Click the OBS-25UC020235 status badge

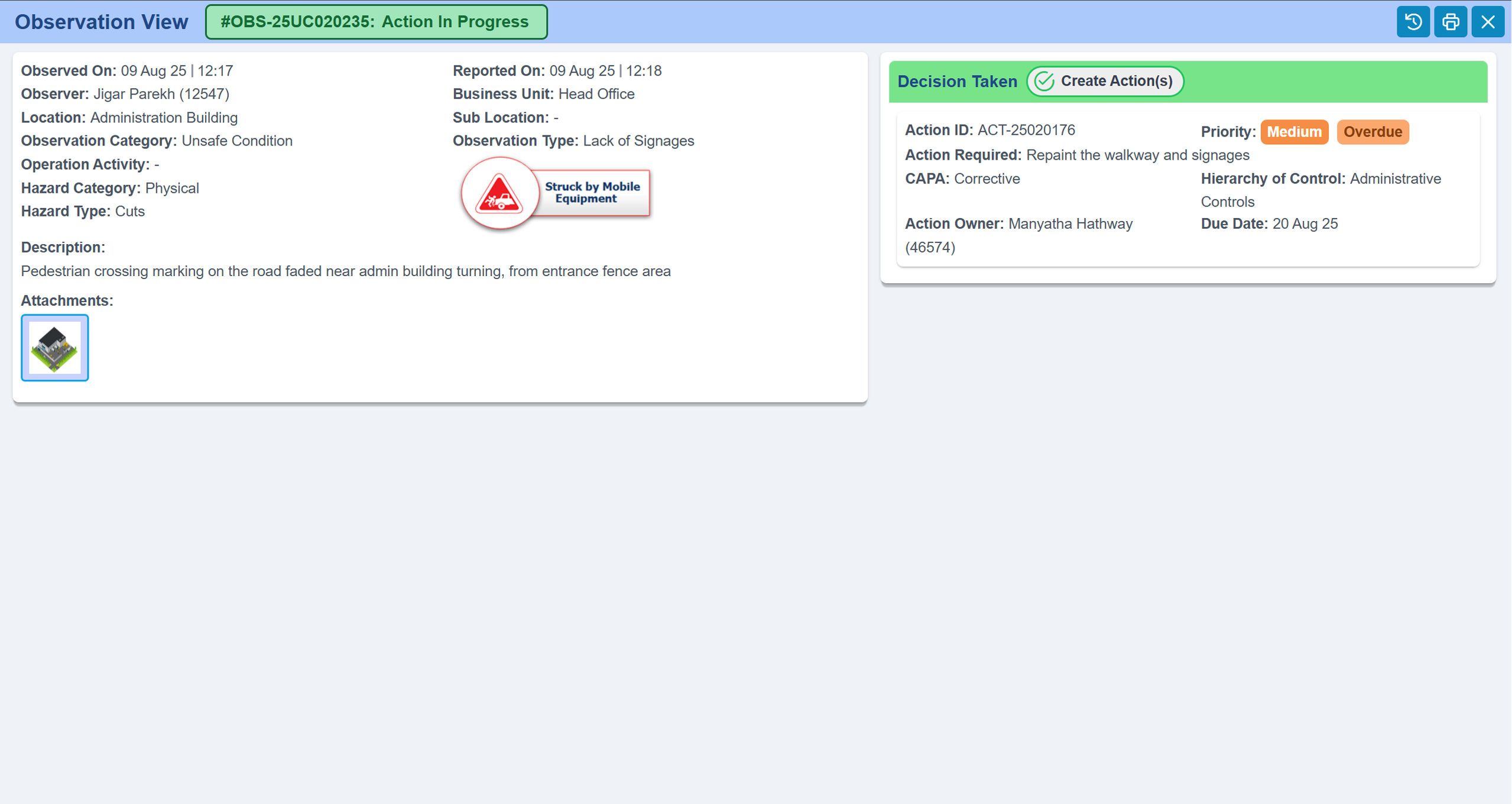(376, 22)
